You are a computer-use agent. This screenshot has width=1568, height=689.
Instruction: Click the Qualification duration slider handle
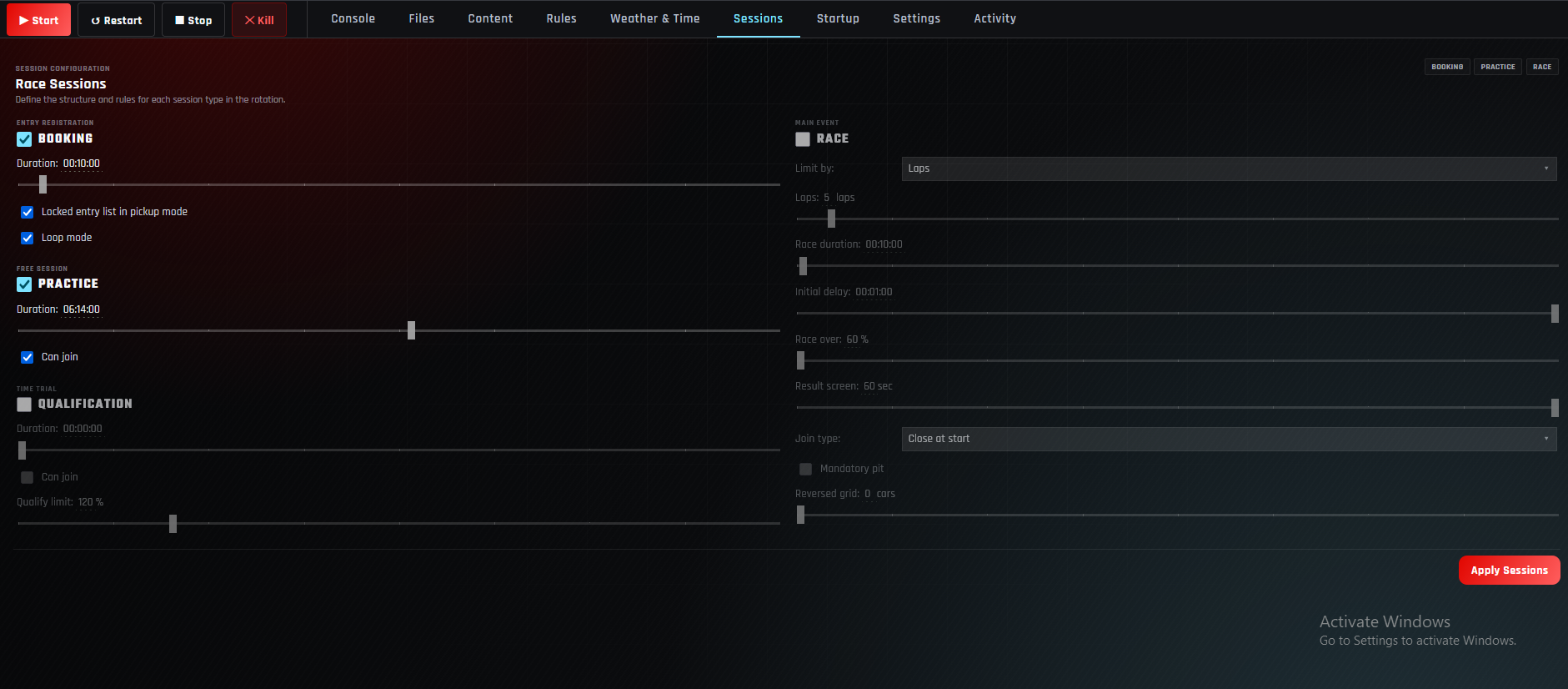point(23,450)
